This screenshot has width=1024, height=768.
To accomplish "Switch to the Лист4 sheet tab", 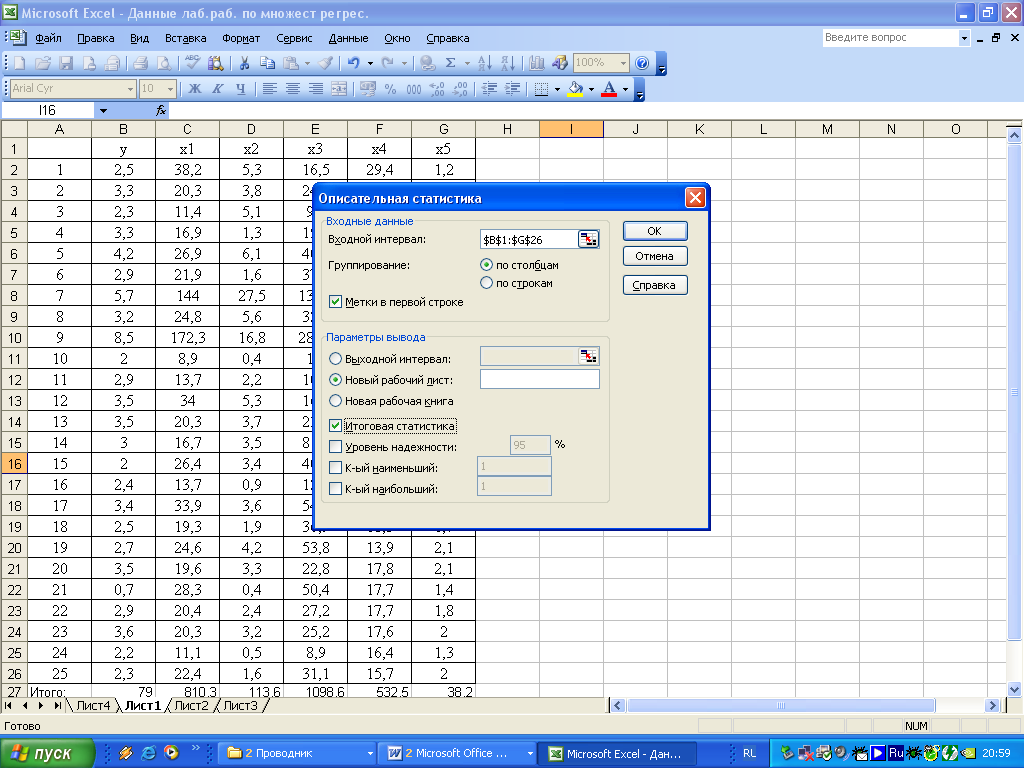I will (93, 705).
